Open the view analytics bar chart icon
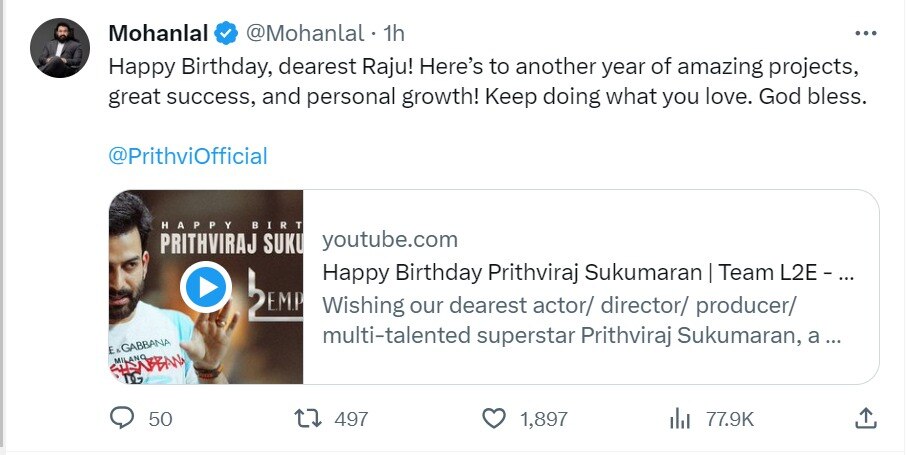This screenshot has height=455, width=906. pyautogui.click(x=680, y=418)
